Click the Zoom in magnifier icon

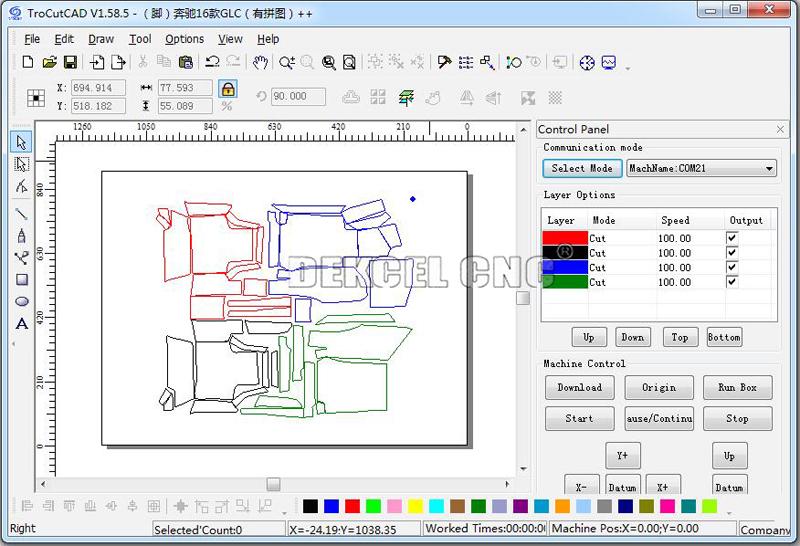(287, 62)
